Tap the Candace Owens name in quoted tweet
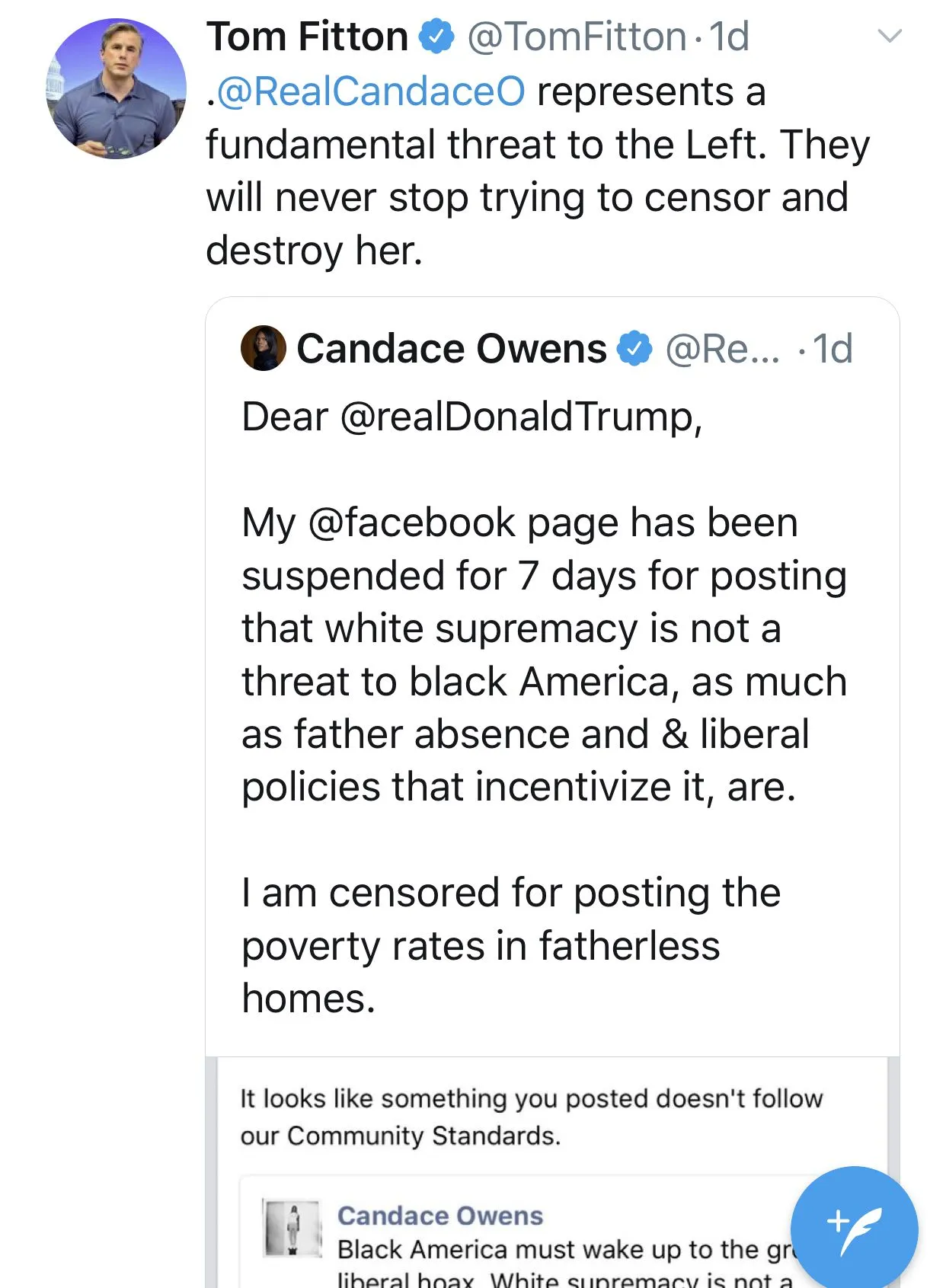This screenshot has height=1288, width=946. [x=452, y=349]
